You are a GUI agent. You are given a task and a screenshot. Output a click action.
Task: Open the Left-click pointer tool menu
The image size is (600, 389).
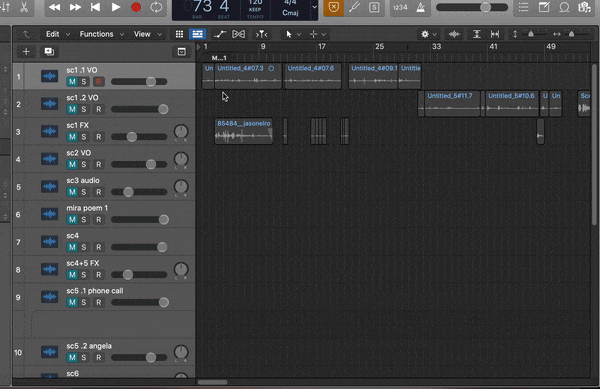point(293,34)
